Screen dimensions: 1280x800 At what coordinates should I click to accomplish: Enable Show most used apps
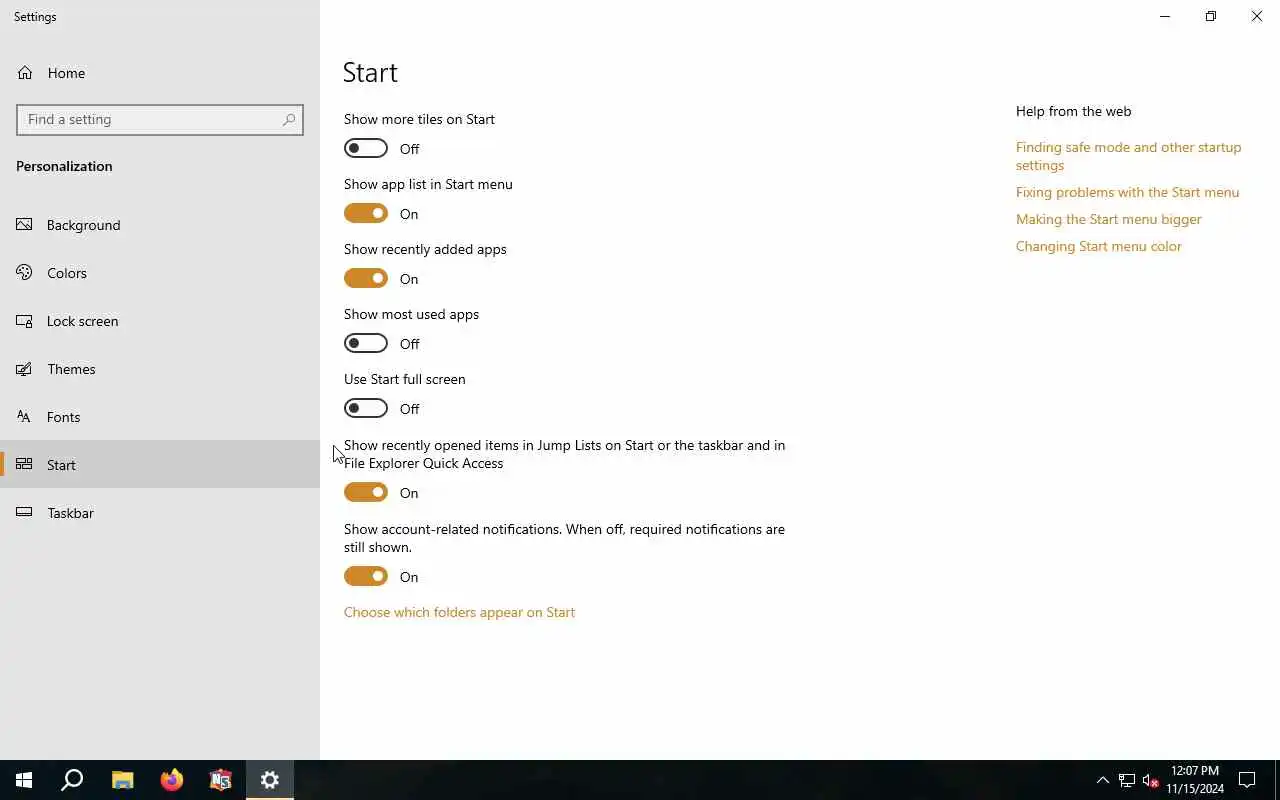pyautogui.click(x=366, y=344)
